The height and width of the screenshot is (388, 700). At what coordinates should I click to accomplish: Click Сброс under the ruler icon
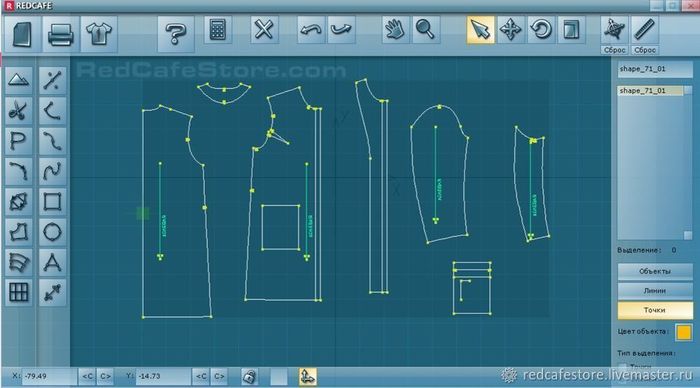pyautogui.click(x=645, y=50)
